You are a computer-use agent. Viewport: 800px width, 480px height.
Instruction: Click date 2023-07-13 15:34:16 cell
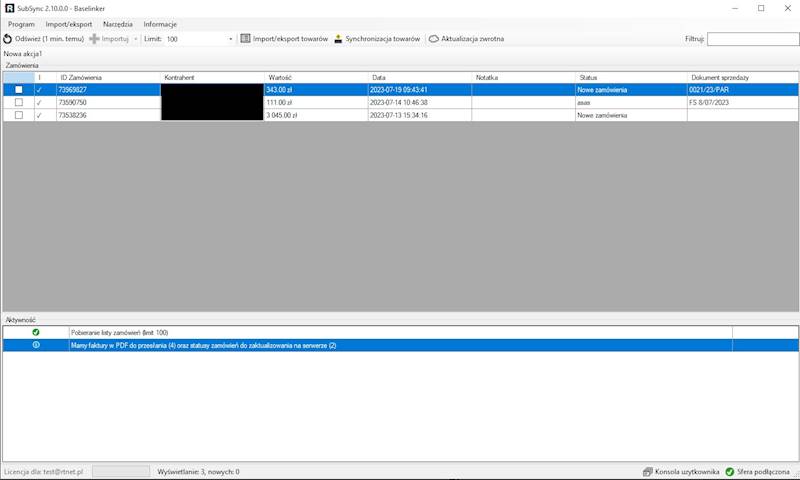click(420, 115)
